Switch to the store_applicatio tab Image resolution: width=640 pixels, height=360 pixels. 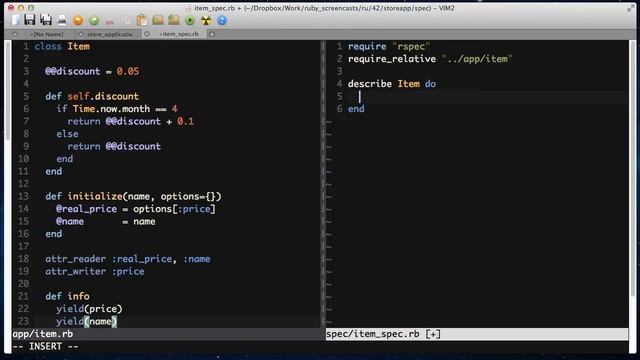[x=110, y=34]
